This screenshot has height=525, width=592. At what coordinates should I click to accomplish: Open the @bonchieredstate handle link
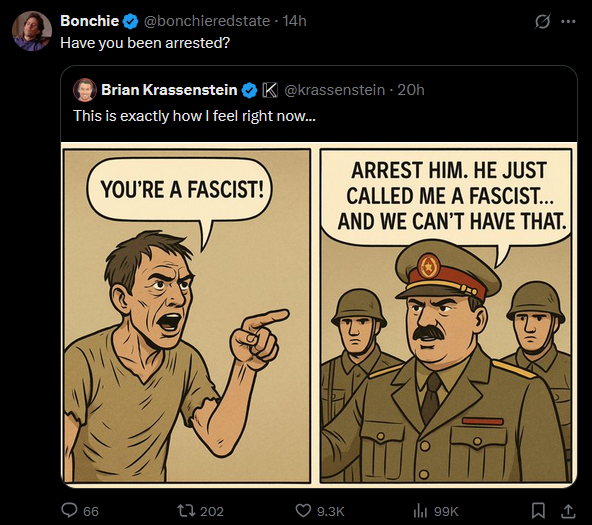[207, 21]
